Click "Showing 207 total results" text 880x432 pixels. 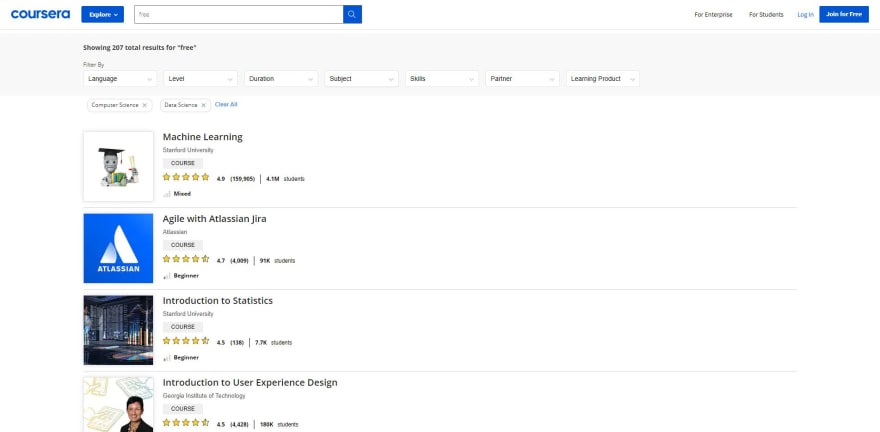140,48
